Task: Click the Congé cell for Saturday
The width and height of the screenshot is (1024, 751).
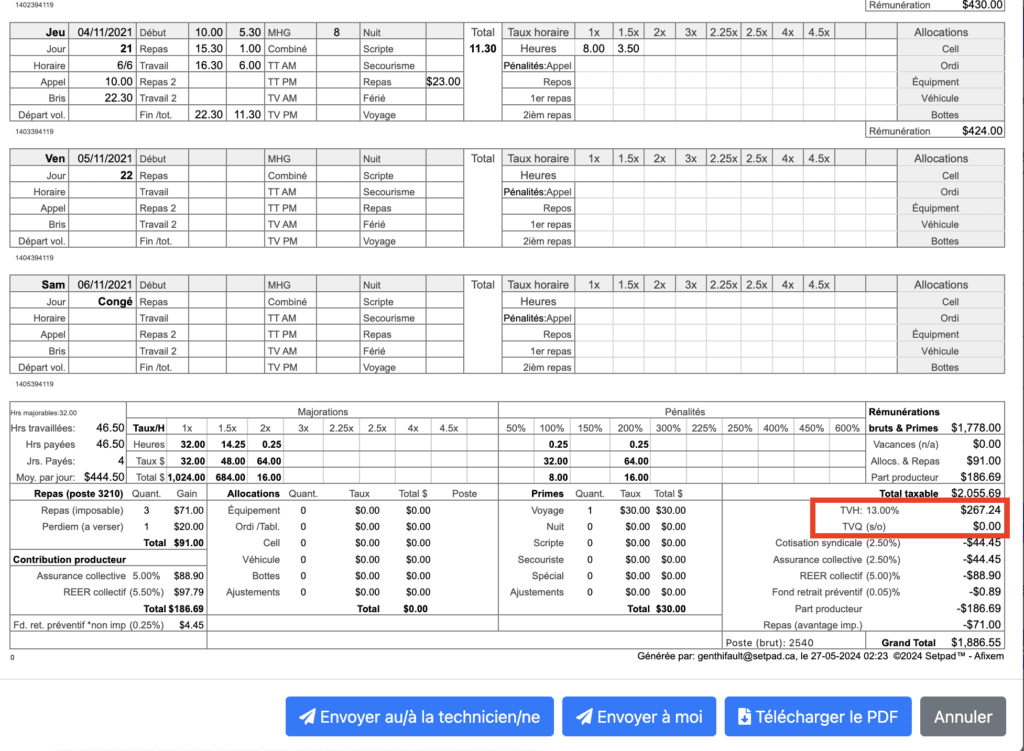Action: pos(115,301)
